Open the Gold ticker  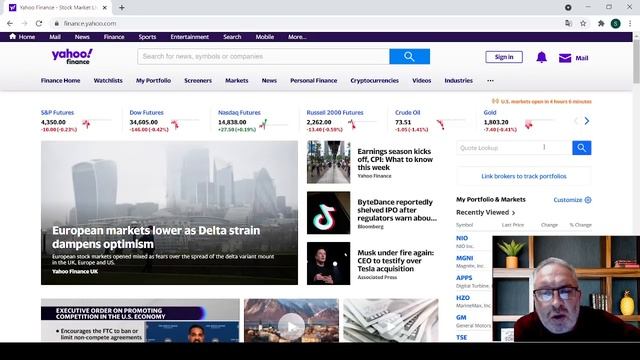[x=490, y=112]
